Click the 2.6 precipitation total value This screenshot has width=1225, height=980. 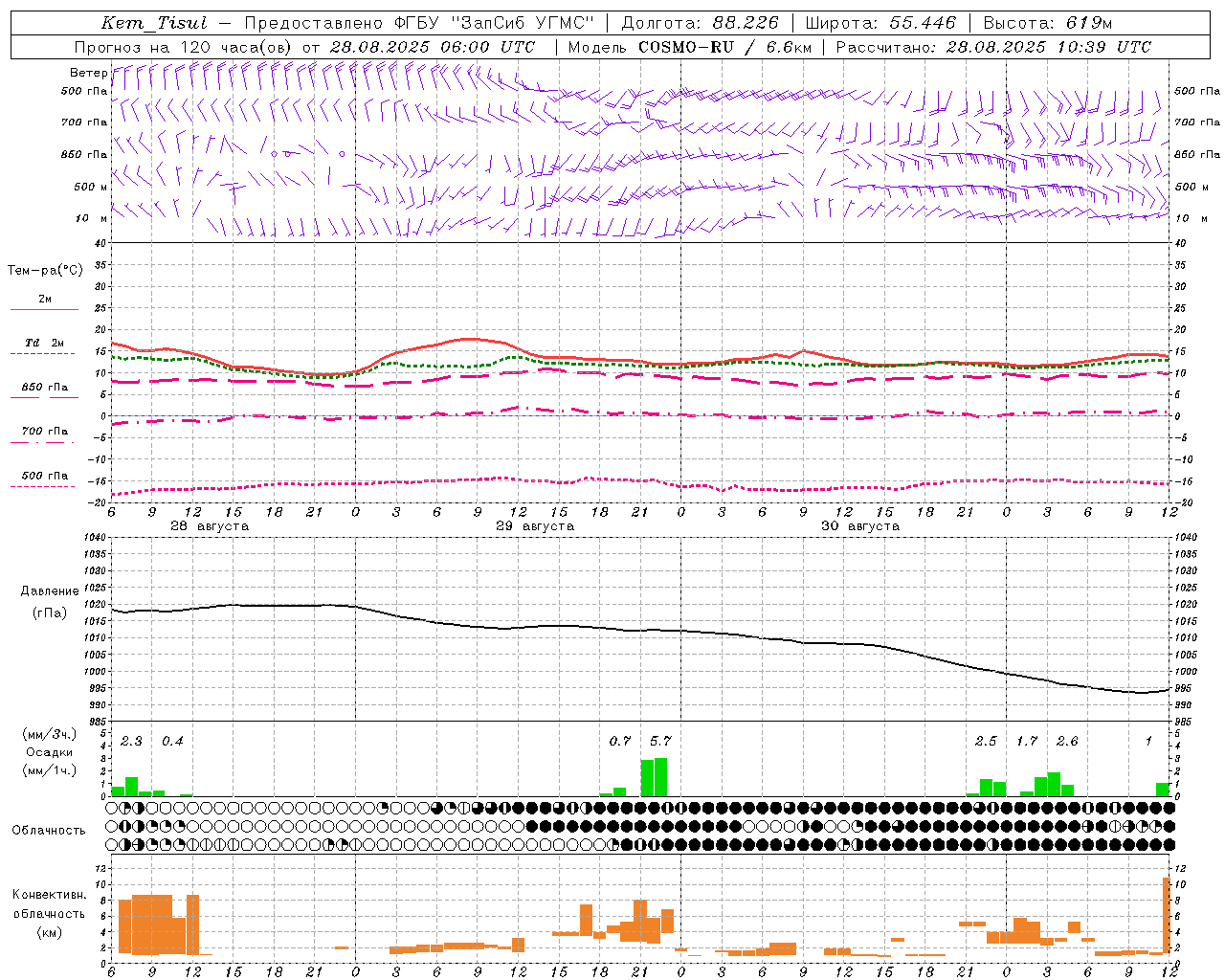point(1067,741)
